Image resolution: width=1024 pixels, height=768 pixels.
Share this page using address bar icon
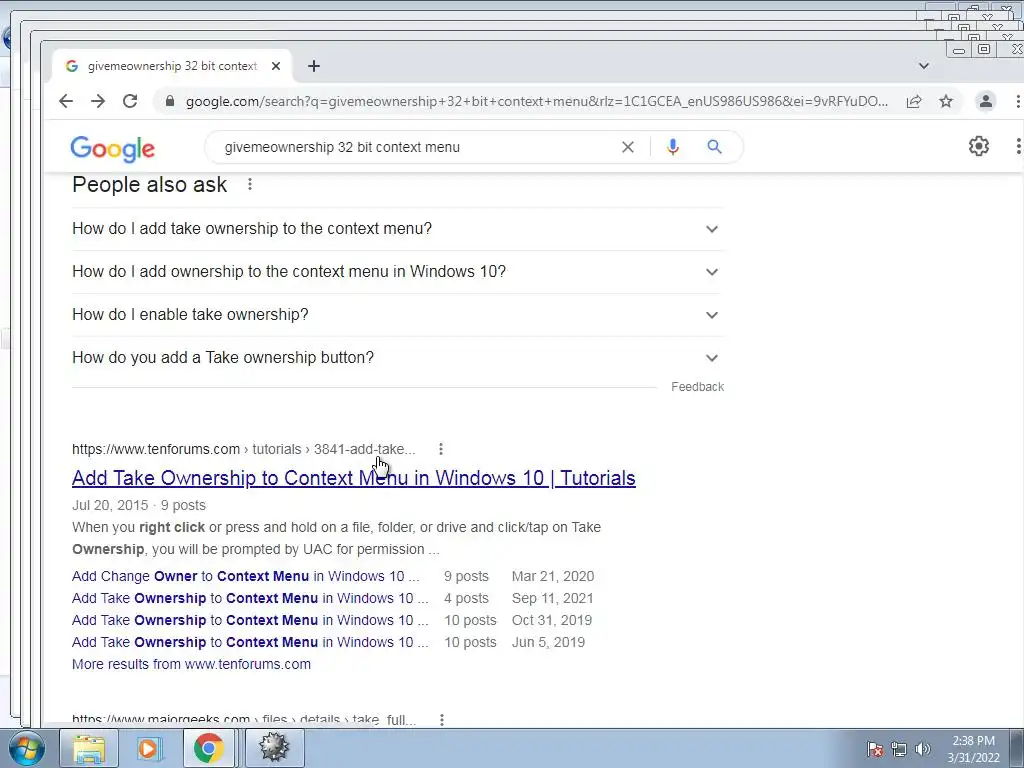pyautogui.click(x=914, y=101)
